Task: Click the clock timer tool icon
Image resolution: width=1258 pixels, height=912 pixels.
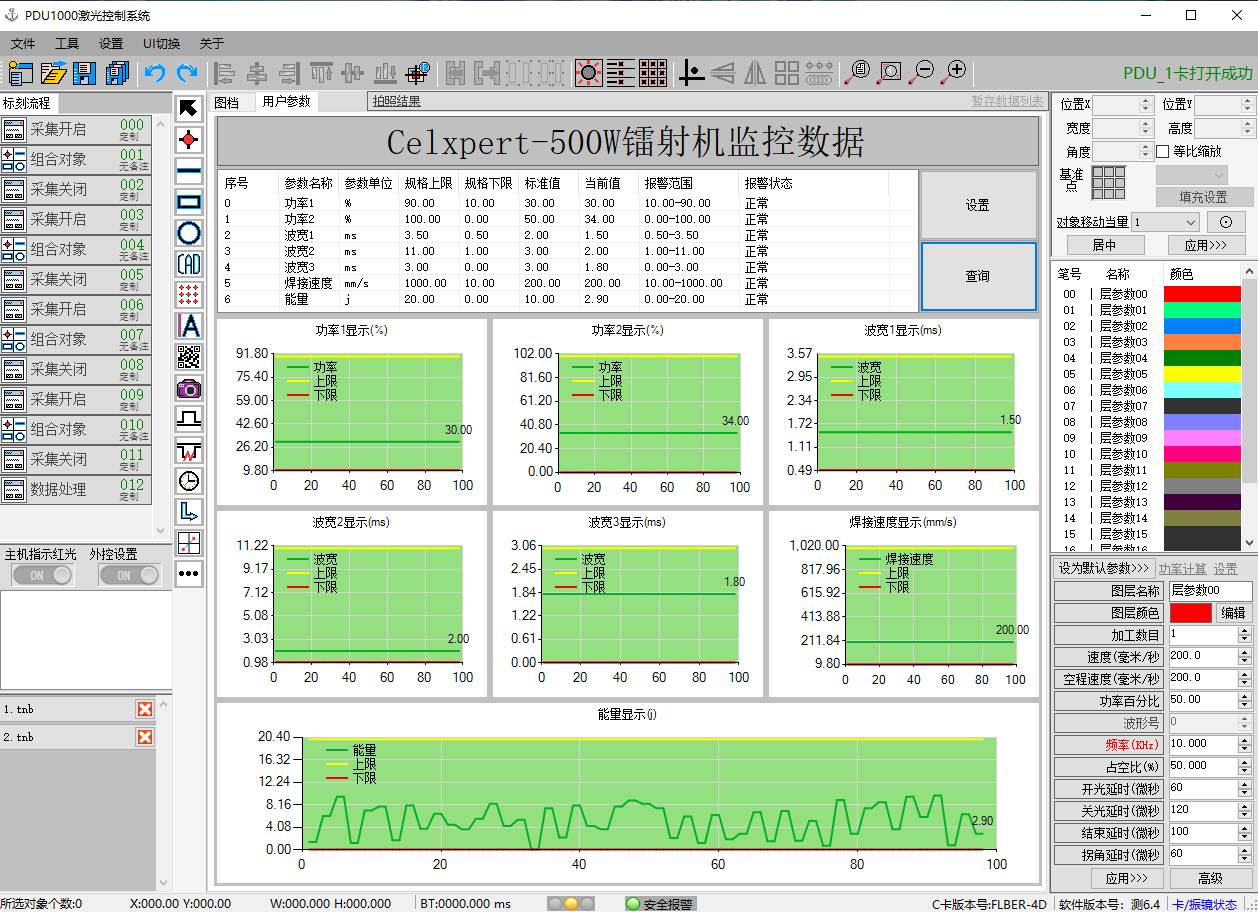Action: coord(189,480)
